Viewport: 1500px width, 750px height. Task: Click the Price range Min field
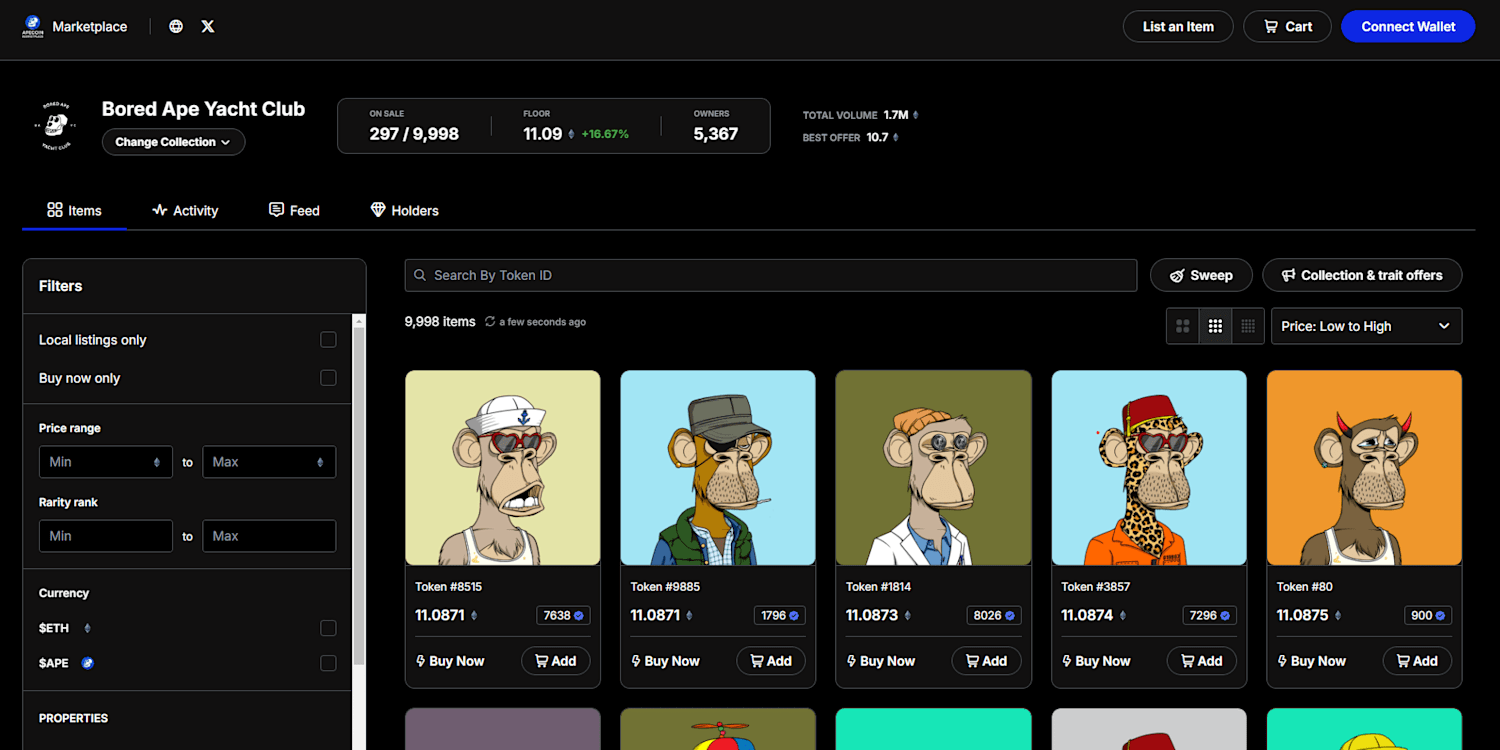[106, 462]
